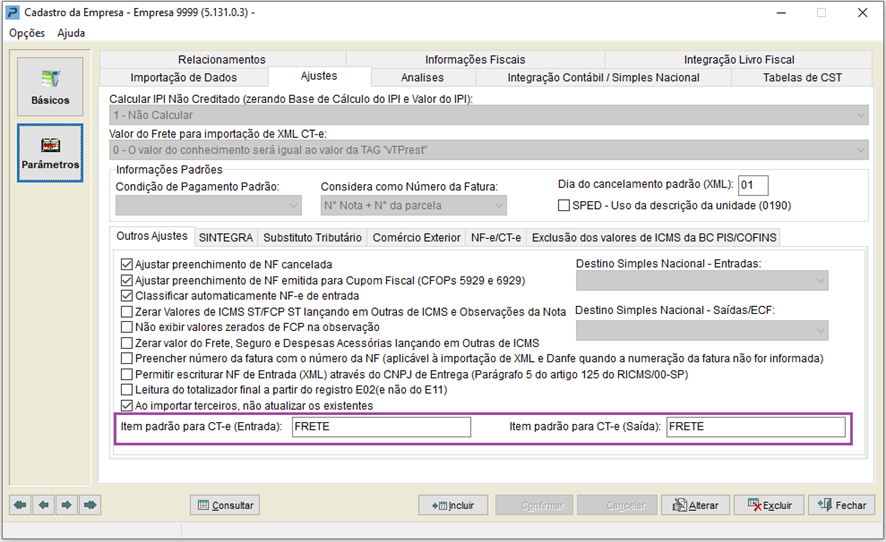Select Outros Ajustes sub-tab
This screenshot has height=542, width=886.
point(152,236)
